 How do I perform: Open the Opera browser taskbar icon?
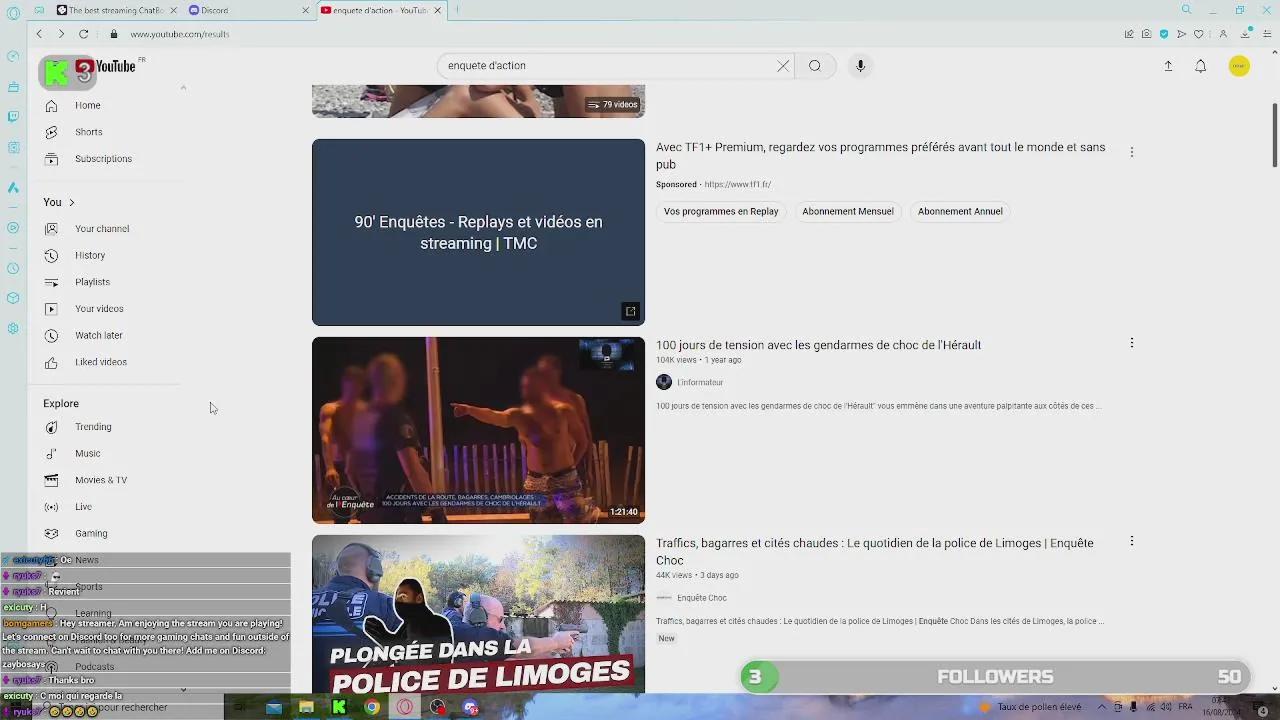pyautogui.click(x=405, y=707)
